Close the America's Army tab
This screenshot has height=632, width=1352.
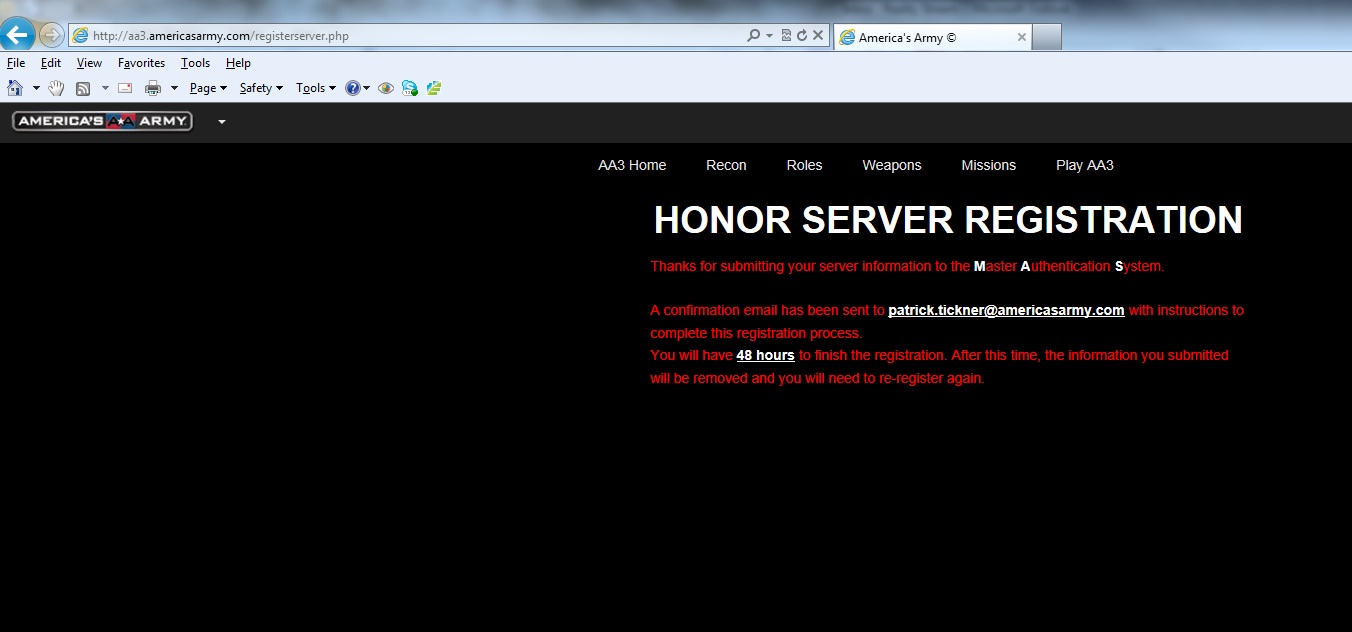(x=1021, y=37)
